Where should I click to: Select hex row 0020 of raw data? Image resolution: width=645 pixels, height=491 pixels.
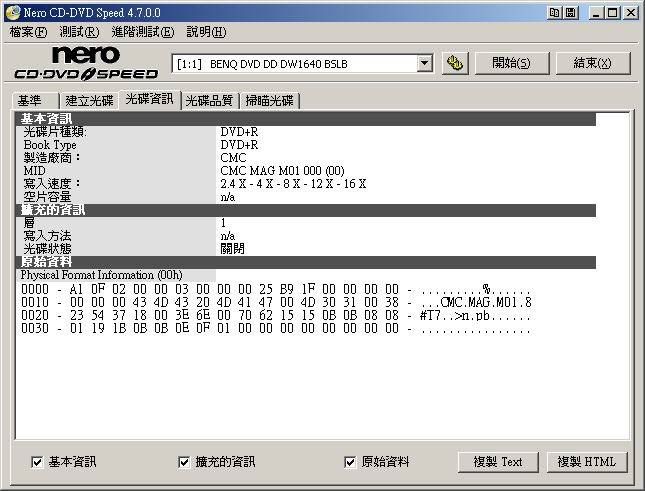click(x=276, y=316)
